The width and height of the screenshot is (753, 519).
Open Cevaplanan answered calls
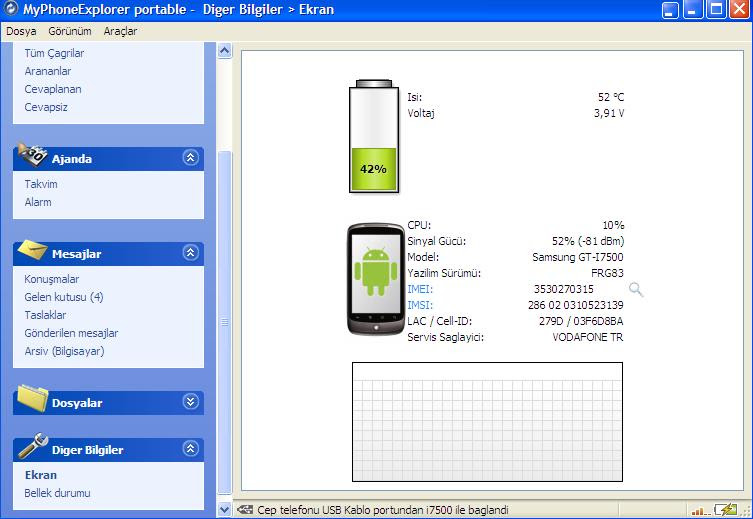(x=53, y=89)
